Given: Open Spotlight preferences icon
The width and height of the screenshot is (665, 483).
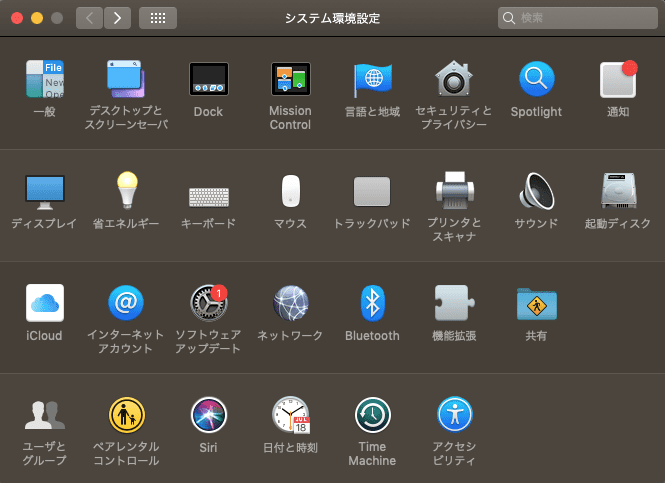Looking at the screenshot, I should coord(536,79).
